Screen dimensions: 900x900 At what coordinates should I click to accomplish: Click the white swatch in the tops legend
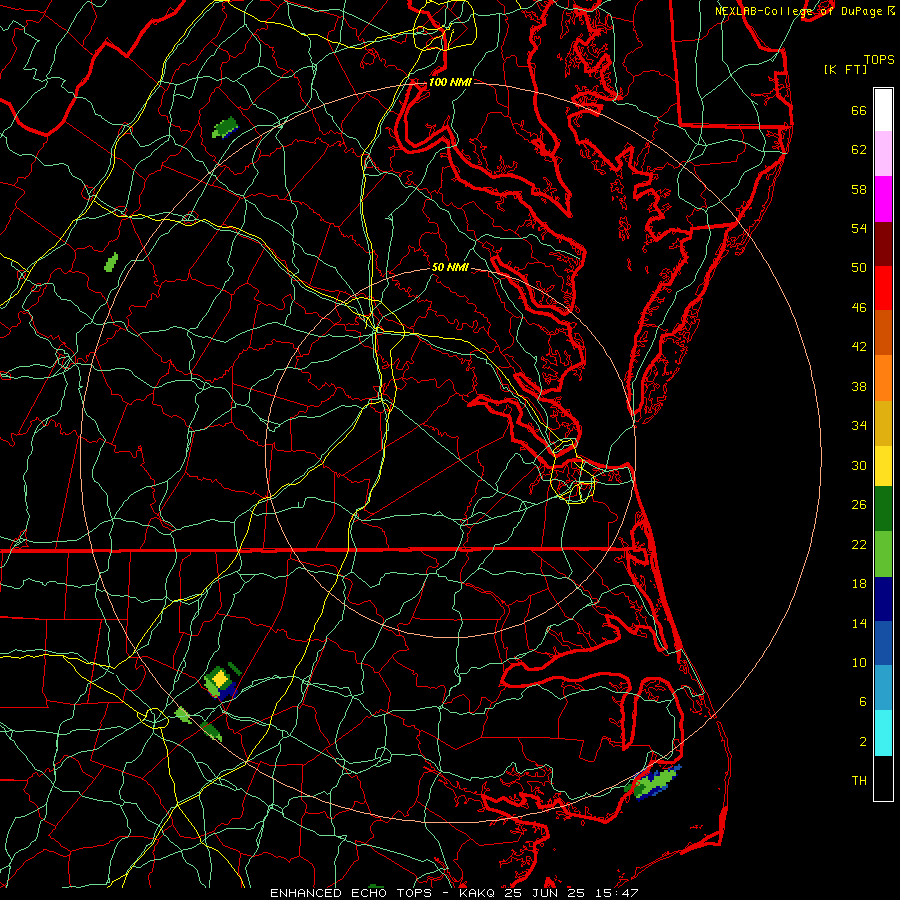[883, 110]
